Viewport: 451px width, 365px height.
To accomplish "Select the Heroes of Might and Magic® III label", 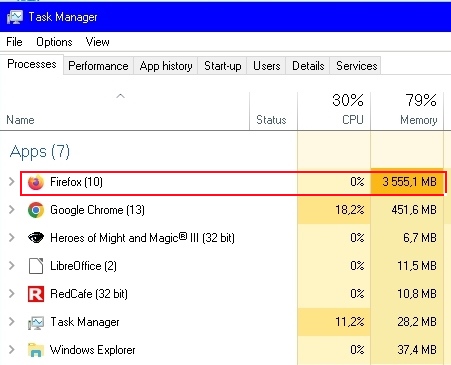I will click(142, 238).
